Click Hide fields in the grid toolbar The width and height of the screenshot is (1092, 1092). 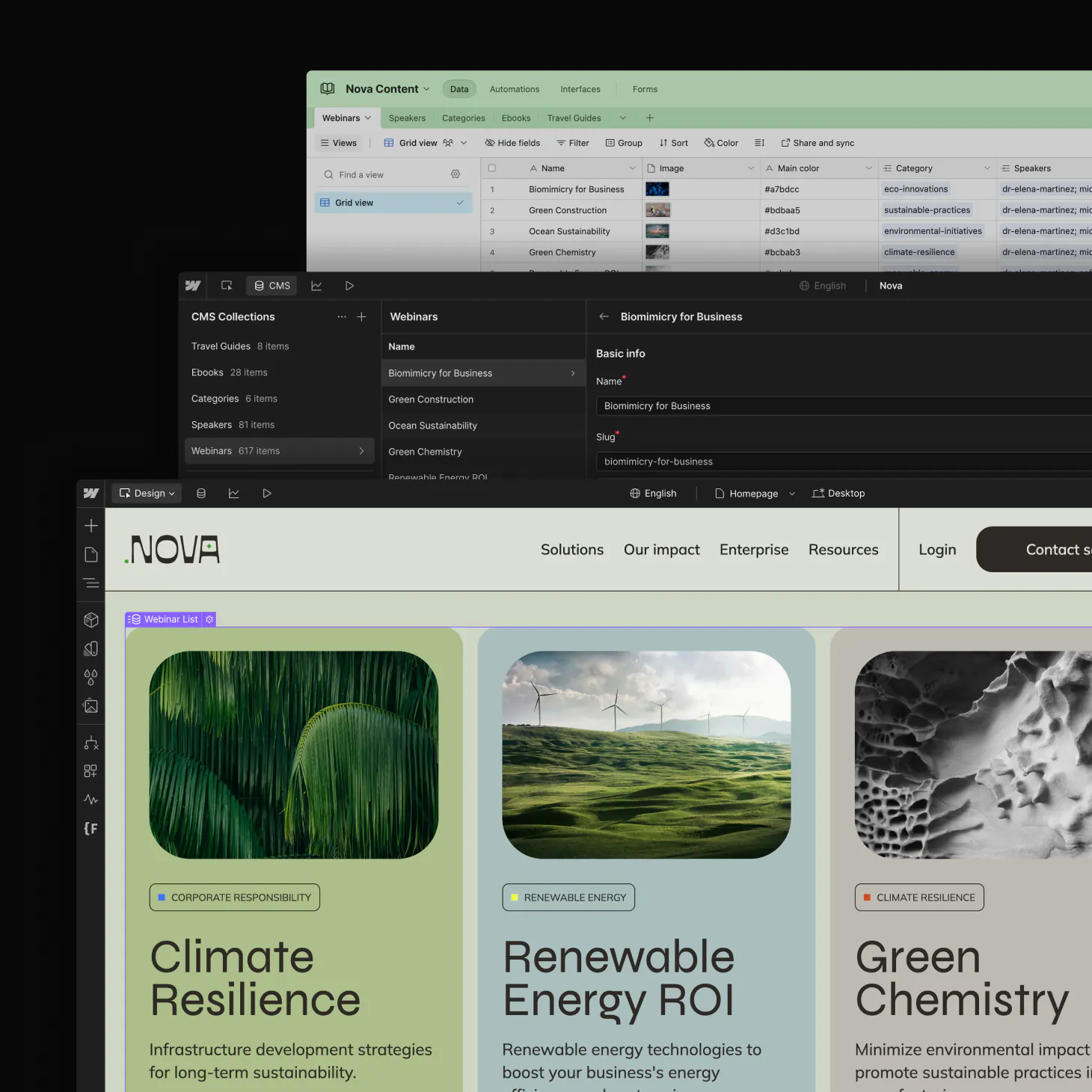pos(512,143)
